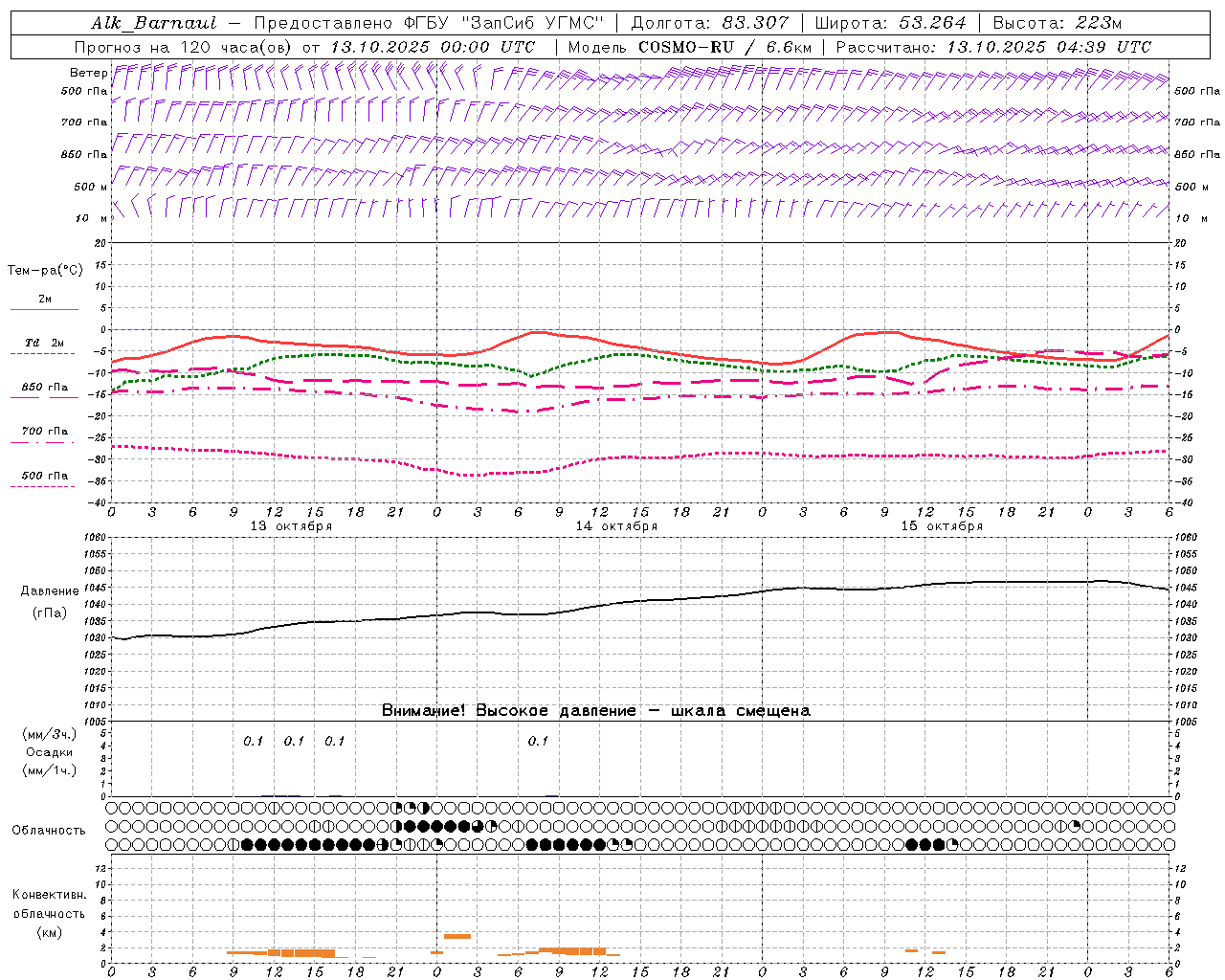The width and height of the screenshot is (1225, 980).
Task: Click the '15 октября' date label
Action: coord(942,526)
